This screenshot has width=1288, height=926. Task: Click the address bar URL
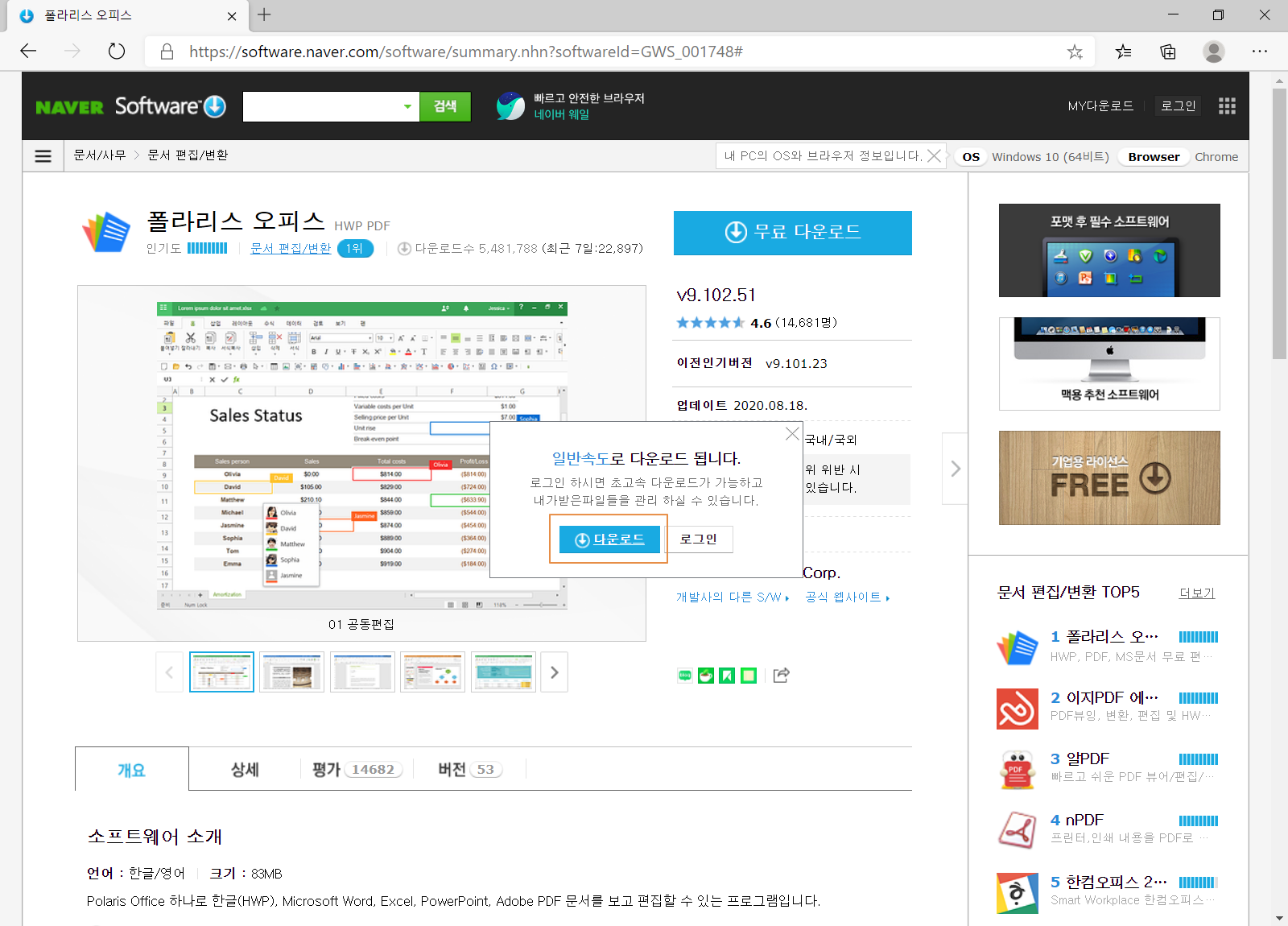(466, 52)
